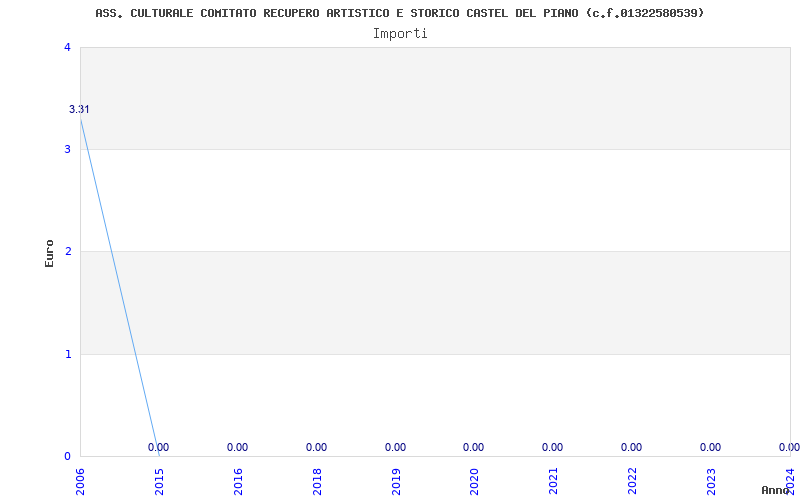The height and width of the screenshot is (500, 800).
Task: Click the 2023 year label
Action: [x=712, y=481]
